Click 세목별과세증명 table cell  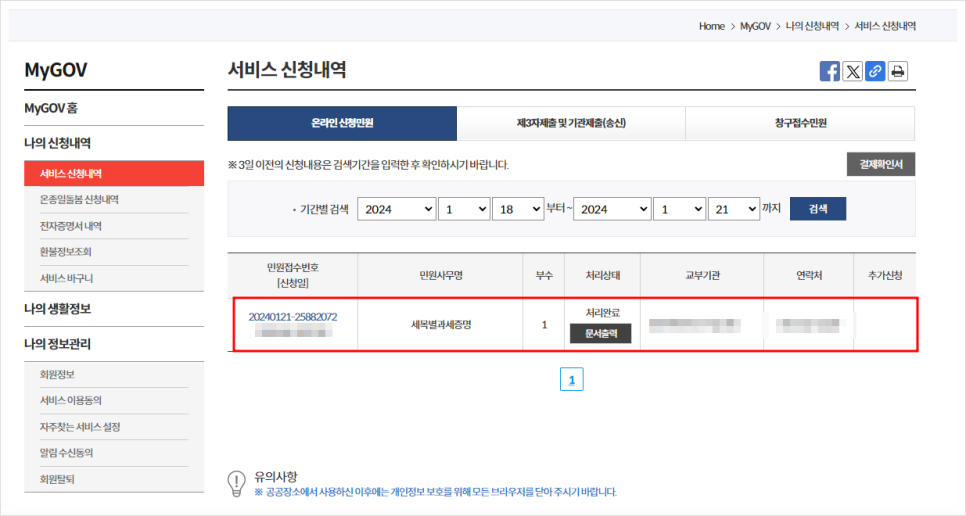[440, 325]
